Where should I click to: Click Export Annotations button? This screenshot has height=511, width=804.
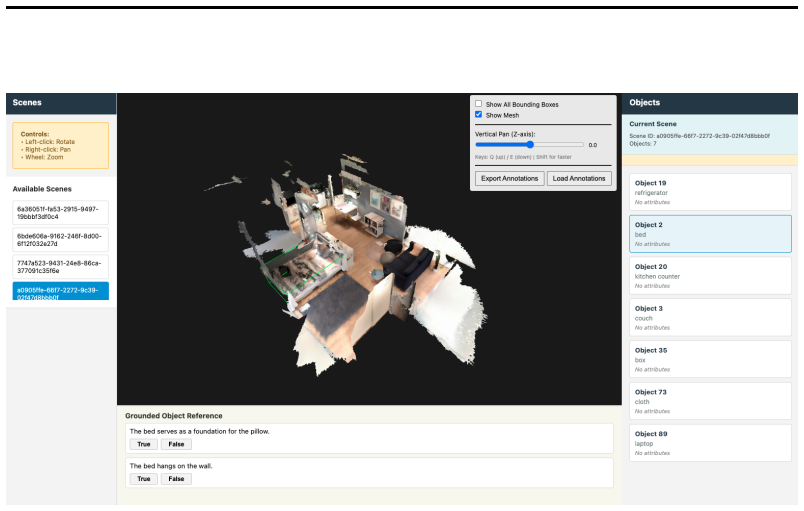[509, 178]
